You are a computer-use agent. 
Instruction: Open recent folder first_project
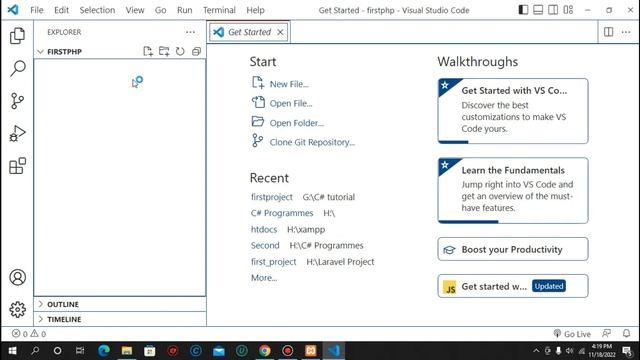273,262
